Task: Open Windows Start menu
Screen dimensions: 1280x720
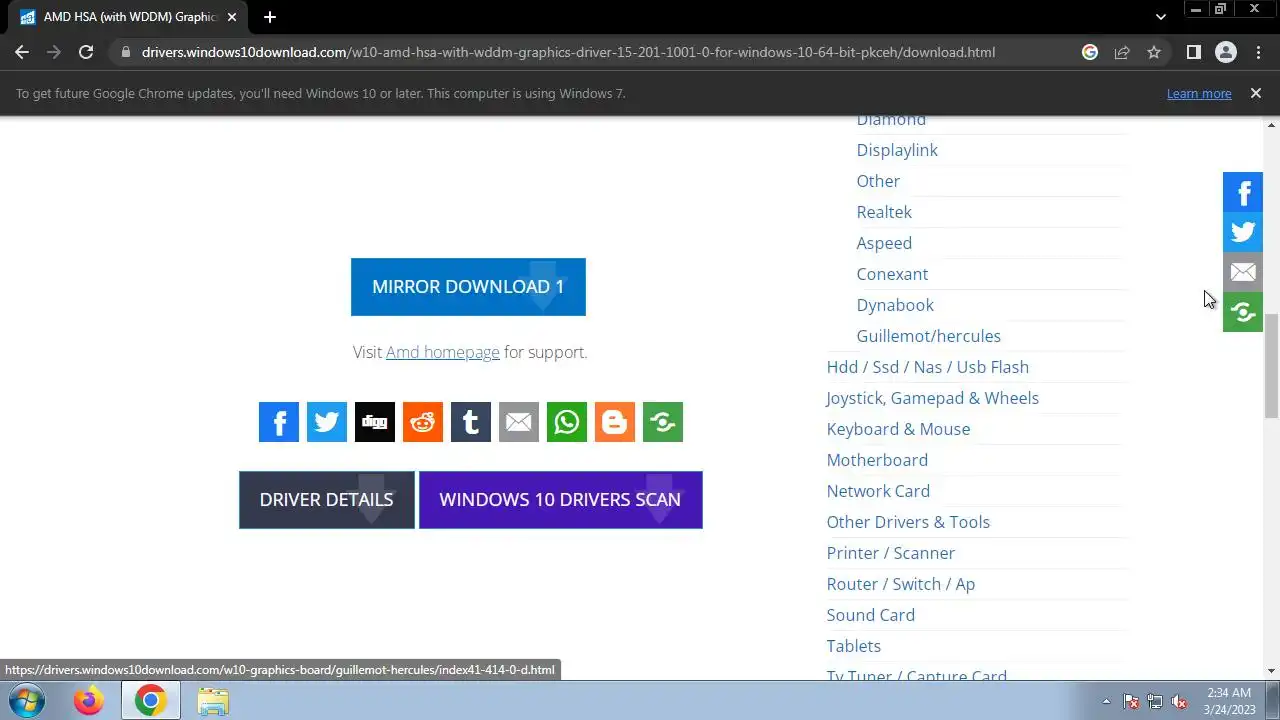Action: (x=26, y=701)
